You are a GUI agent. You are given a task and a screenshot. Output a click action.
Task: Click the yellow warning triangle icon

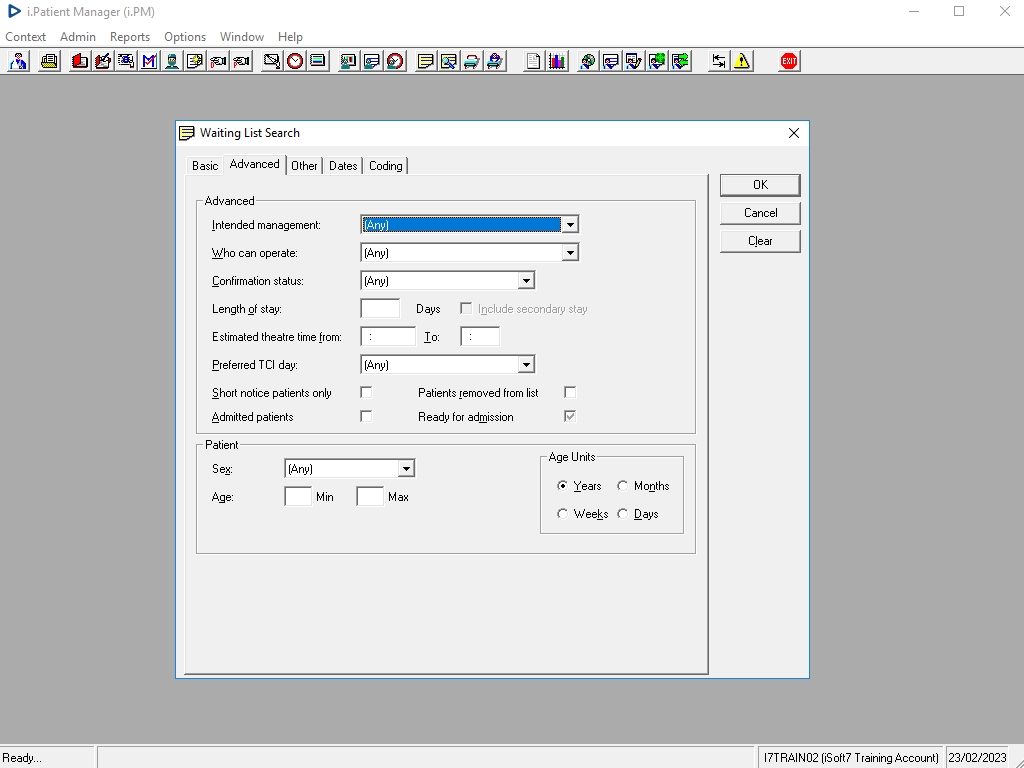(x=742, y=61)
